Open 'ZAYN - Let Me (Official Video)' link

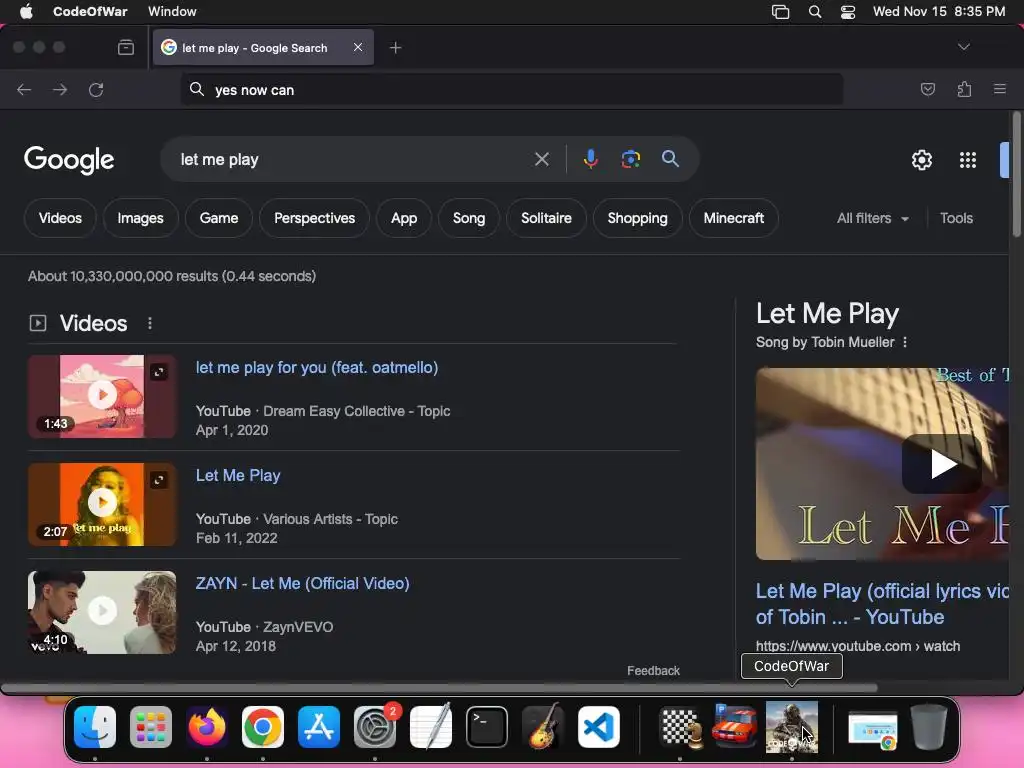point(302,583)
